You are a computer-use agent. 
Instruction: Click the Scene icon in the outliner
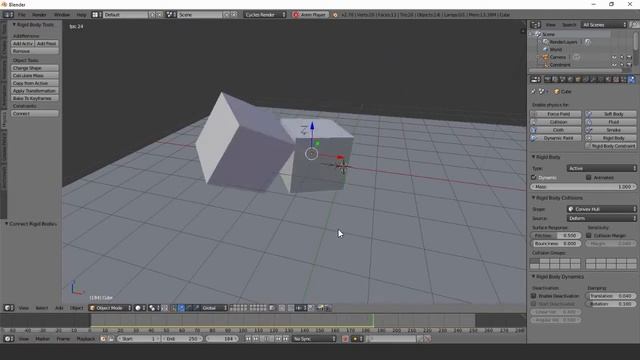click(x=538, y=34)
